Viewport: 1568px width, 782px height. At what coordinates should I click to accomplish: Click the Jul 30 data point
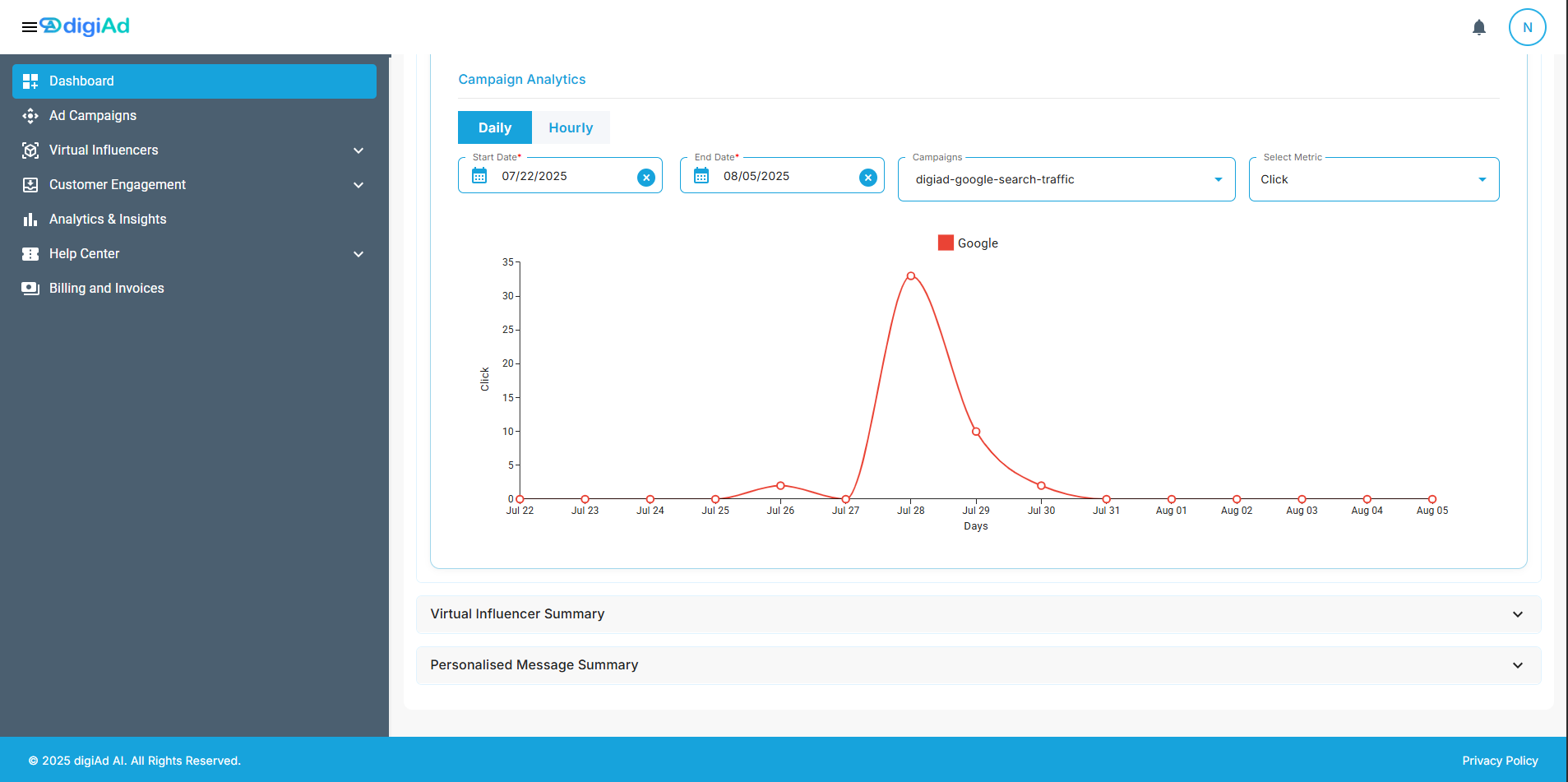coord(1041,486)
